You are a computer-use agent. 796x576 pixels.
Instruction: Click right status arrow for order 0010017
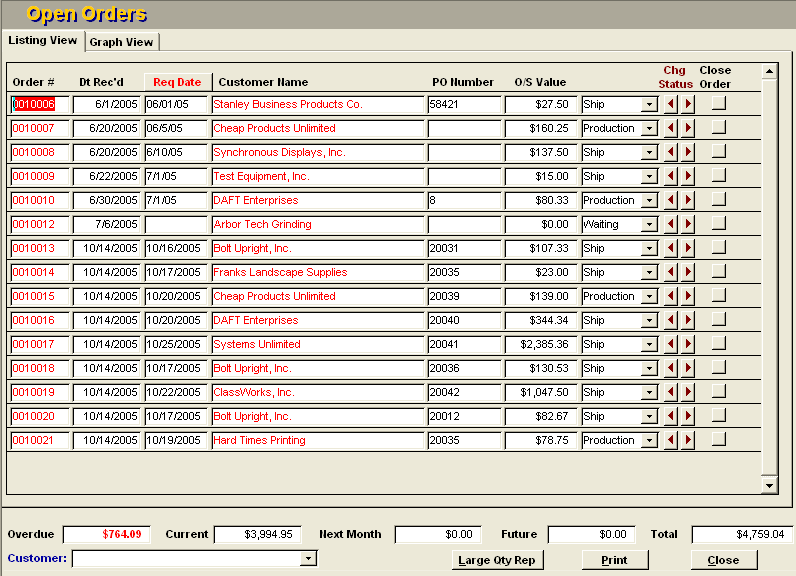(x=688, y=344)
